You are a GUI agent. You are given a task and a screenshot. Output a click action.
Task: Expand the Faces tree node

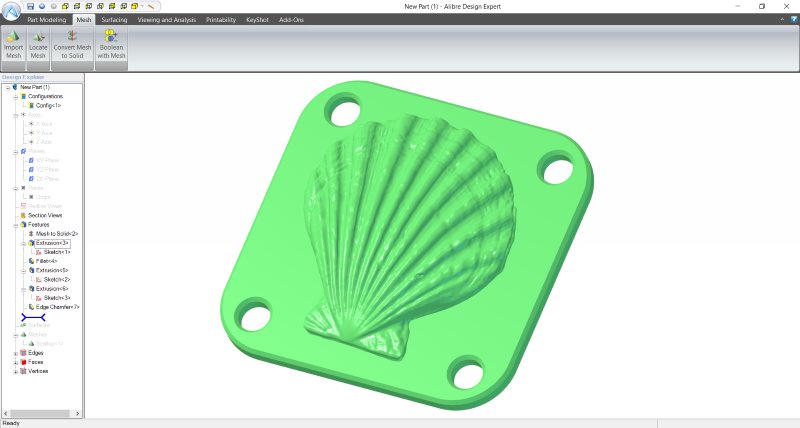pos(15,362)
